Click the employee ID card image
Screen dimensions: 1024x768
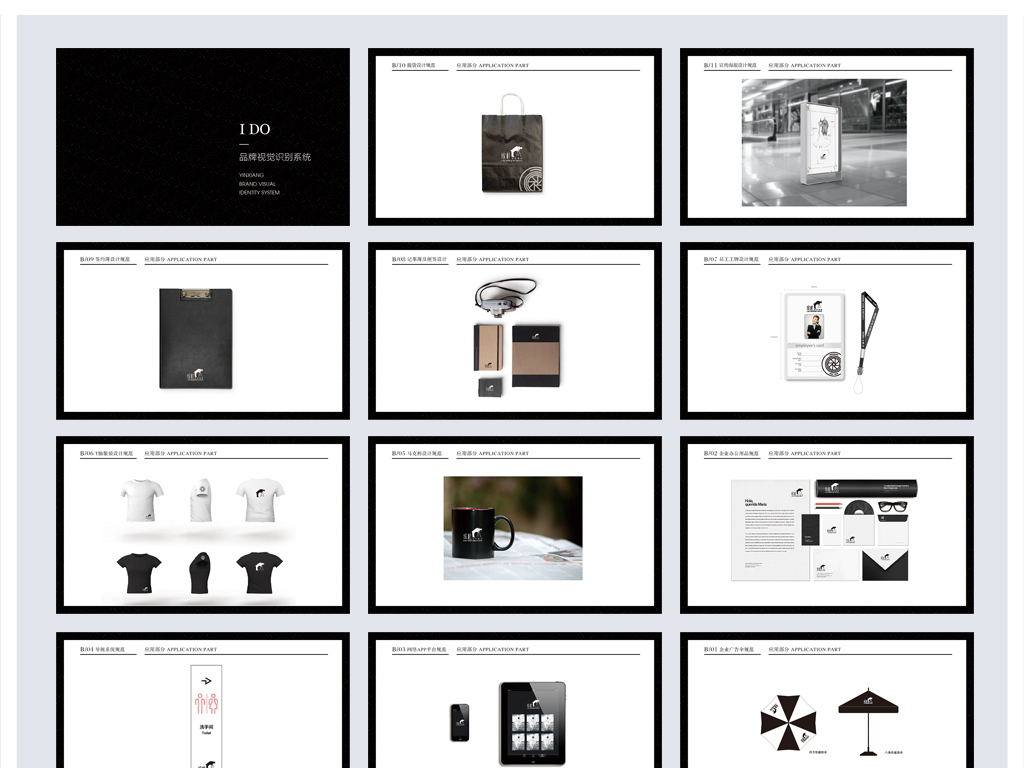[x=814, y=336]
